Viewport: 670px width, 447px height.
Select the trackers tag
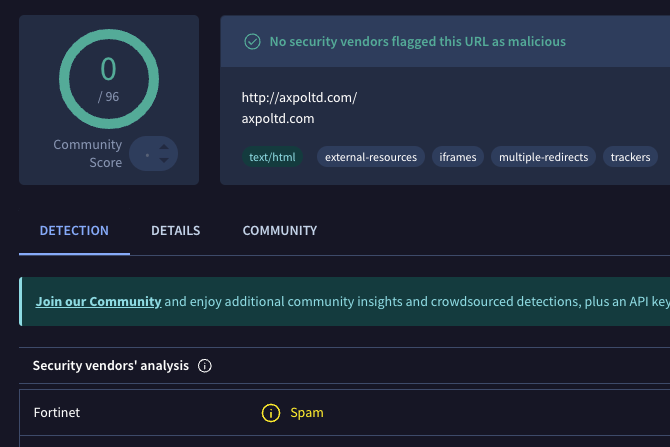pos(630,157)
